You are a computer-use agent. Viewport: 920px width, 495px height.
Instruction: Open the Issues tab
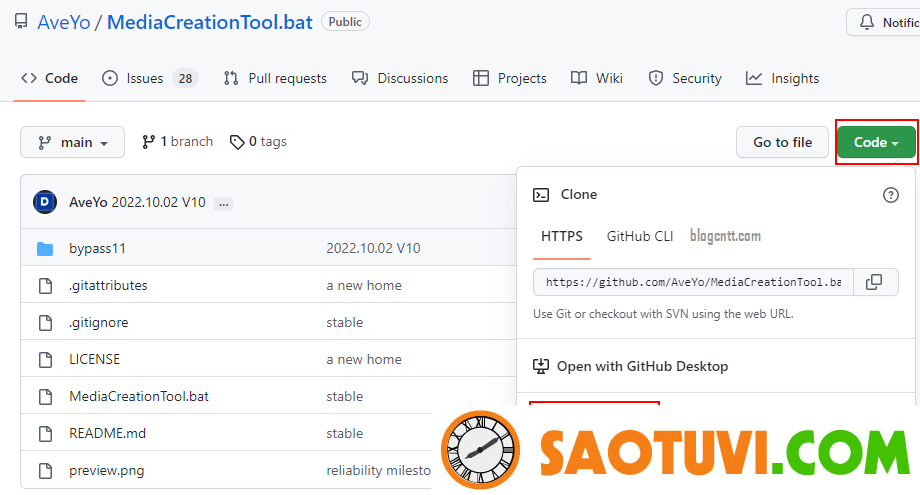(150, 78)
